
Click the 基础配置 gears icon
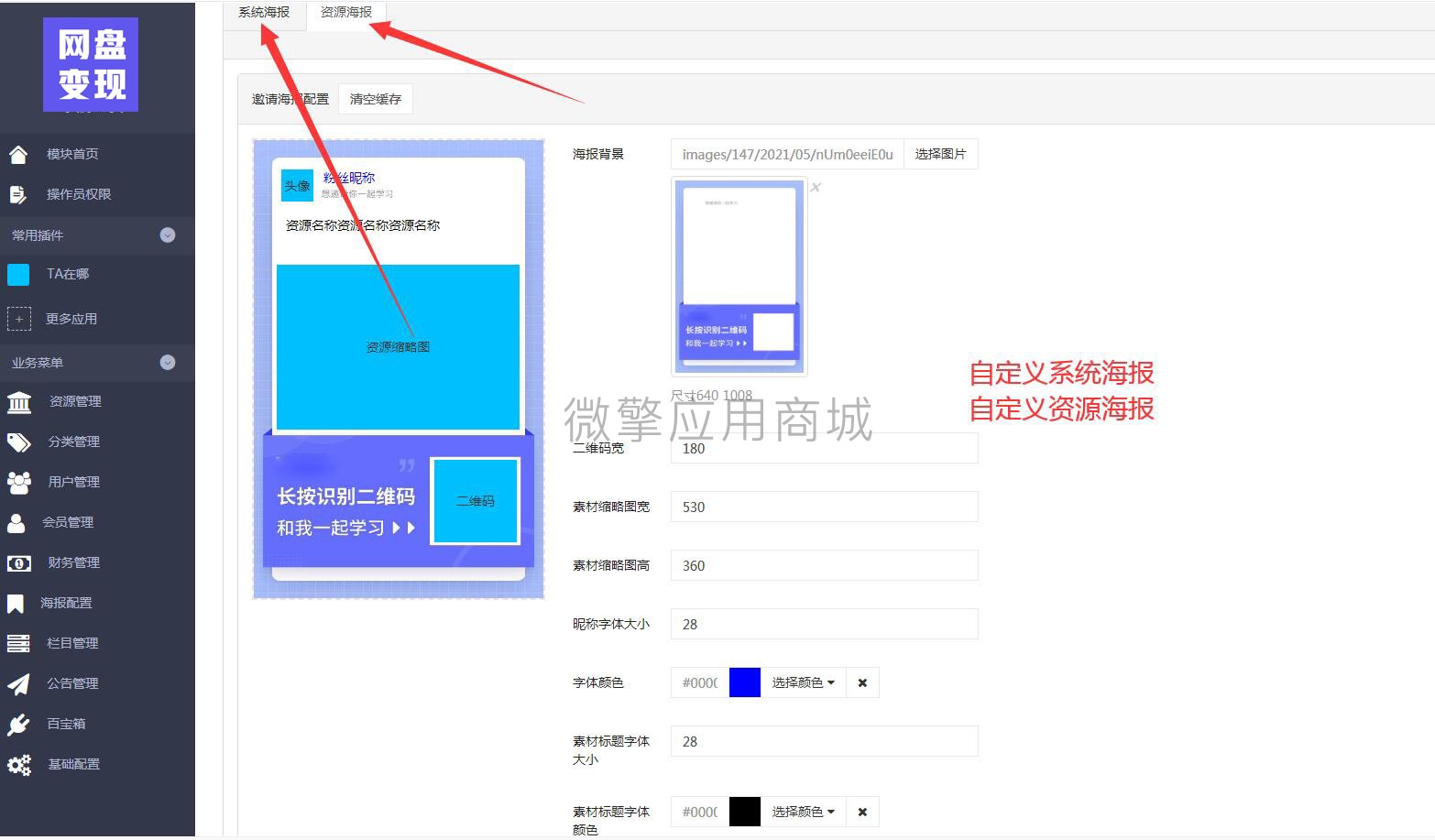point(18,764)
